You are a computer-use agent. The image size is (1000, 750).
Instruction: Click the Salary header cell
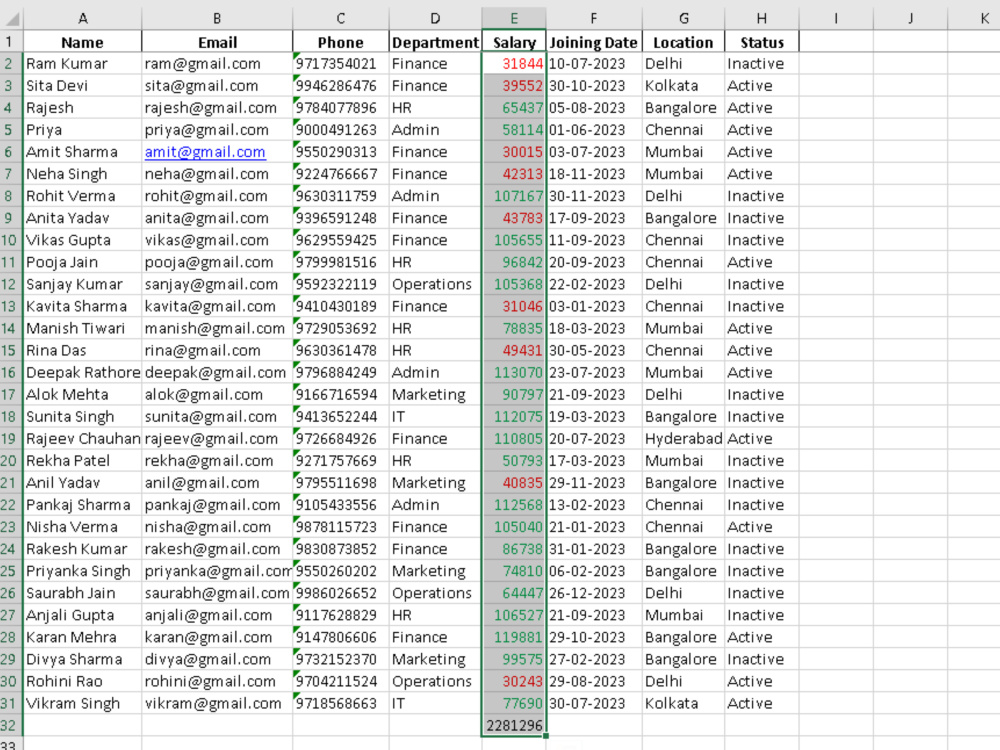click(x=514, y=42)
